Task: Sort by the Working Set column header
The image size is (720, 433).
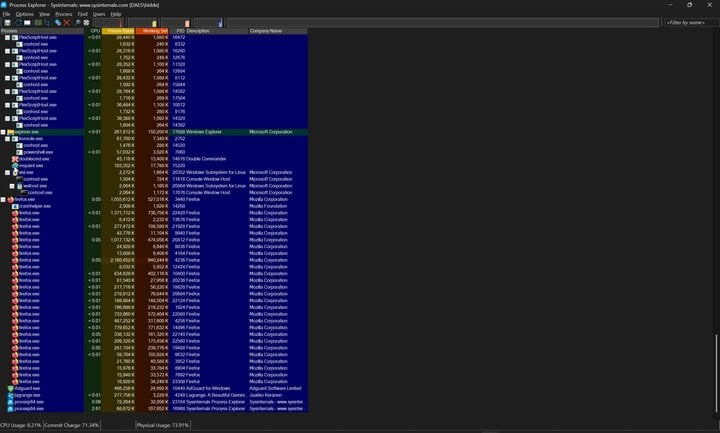Action: pyautogui.click(x=152, y=31)
